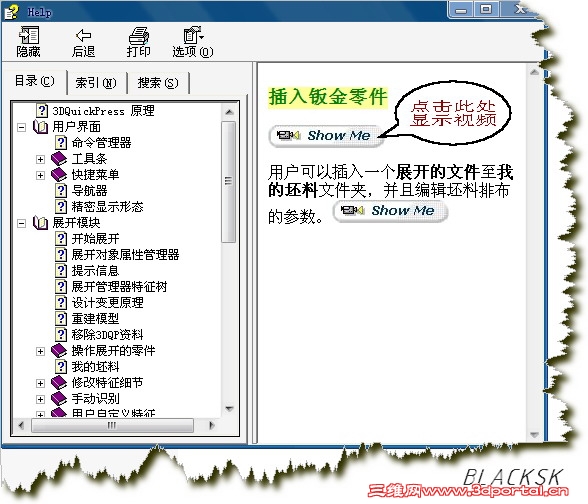Click the purple book icon beside 工具条
Image resolution: width=588 pixels, height=504 pixels.
click(x=59, y=159)
